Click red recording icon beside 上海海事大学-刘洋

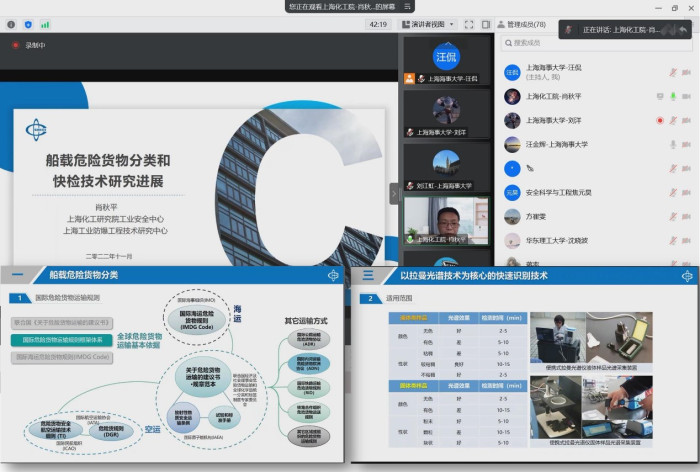pyautogui.click(x=660, y=121)
